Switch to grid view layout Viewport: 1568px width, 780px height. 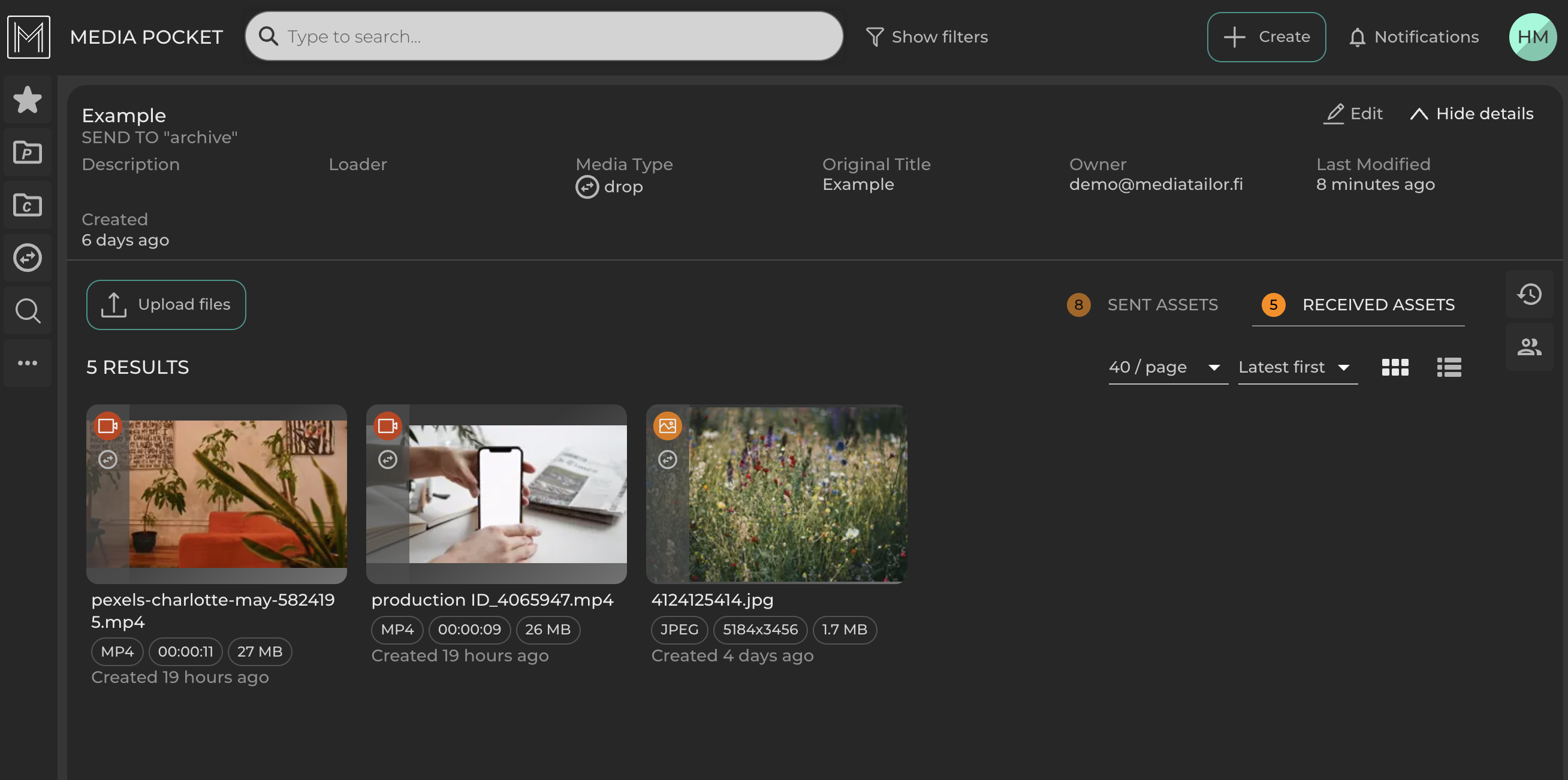click(1395, 367)
